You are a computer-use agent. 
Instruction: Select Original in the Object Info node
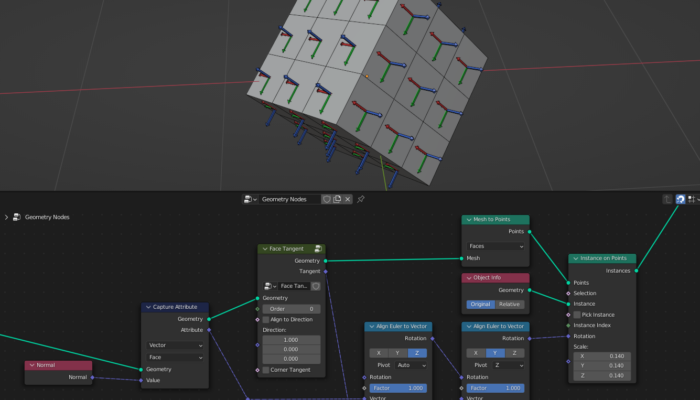click(x=482, y=304)
